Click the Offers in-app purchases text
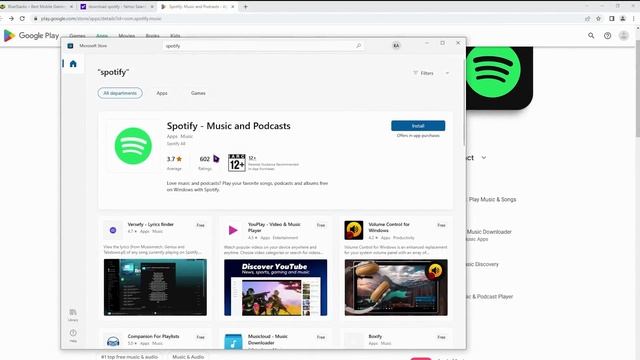This screenshot has width=640, height=360. [x=418, y=136]
